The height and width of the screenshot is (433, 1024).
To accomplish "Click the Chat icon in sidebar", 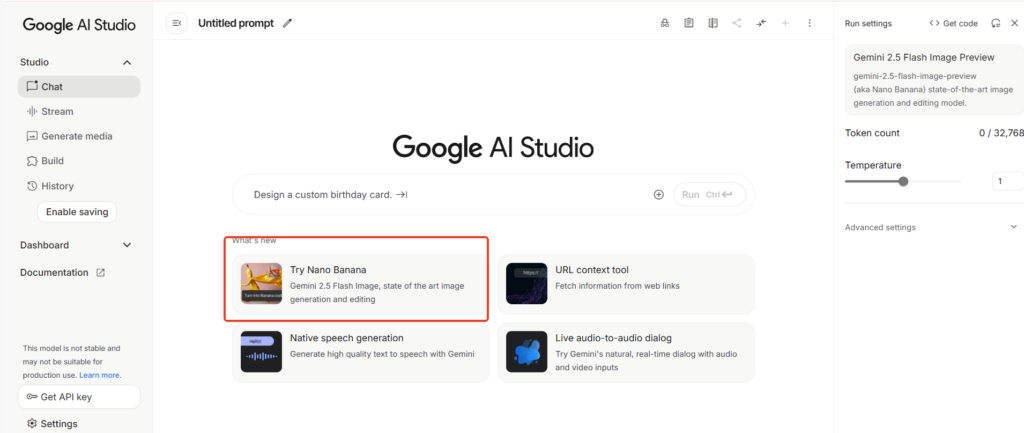I will [x=32, y=86].
